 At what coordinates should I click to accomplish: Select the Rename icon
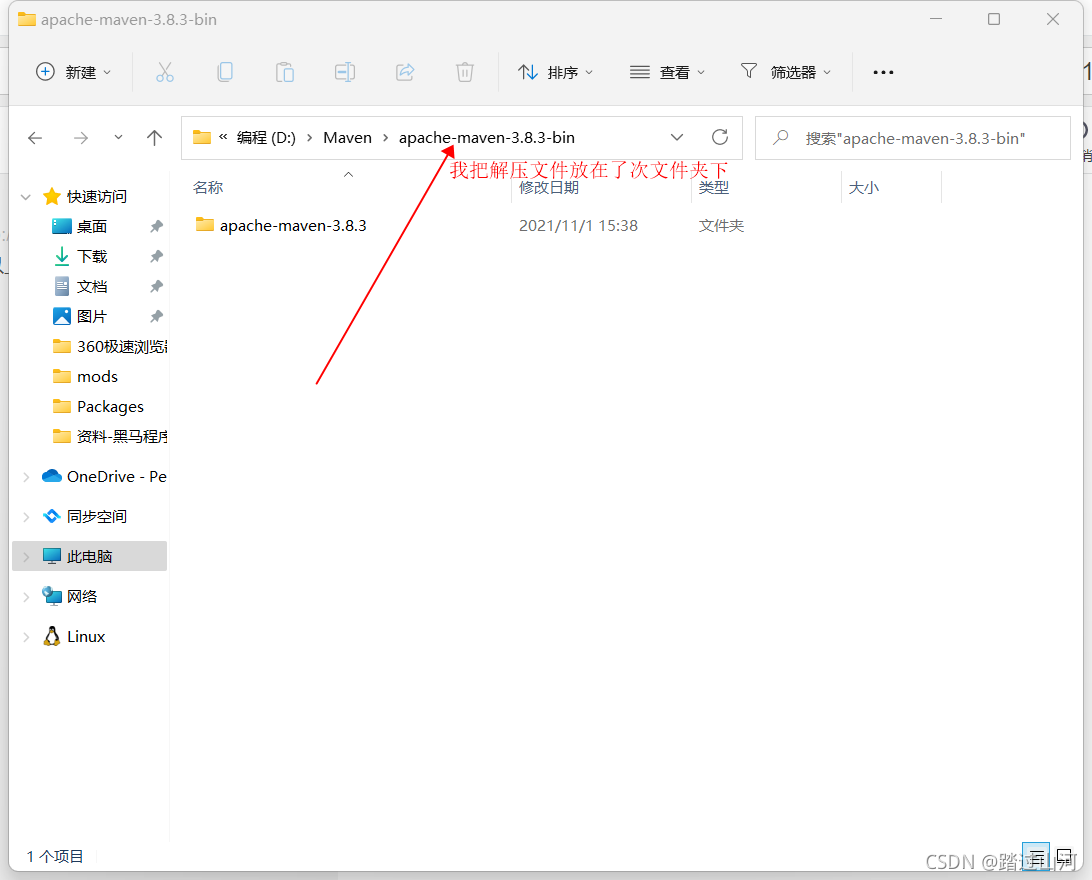pos(345,71)
